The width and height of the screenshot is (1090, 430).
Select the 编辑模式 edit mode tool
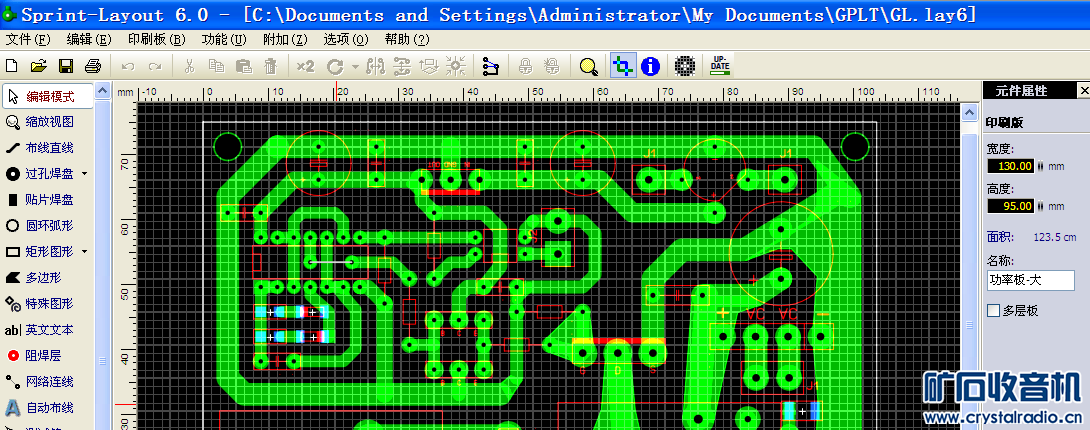coord(48,97)
